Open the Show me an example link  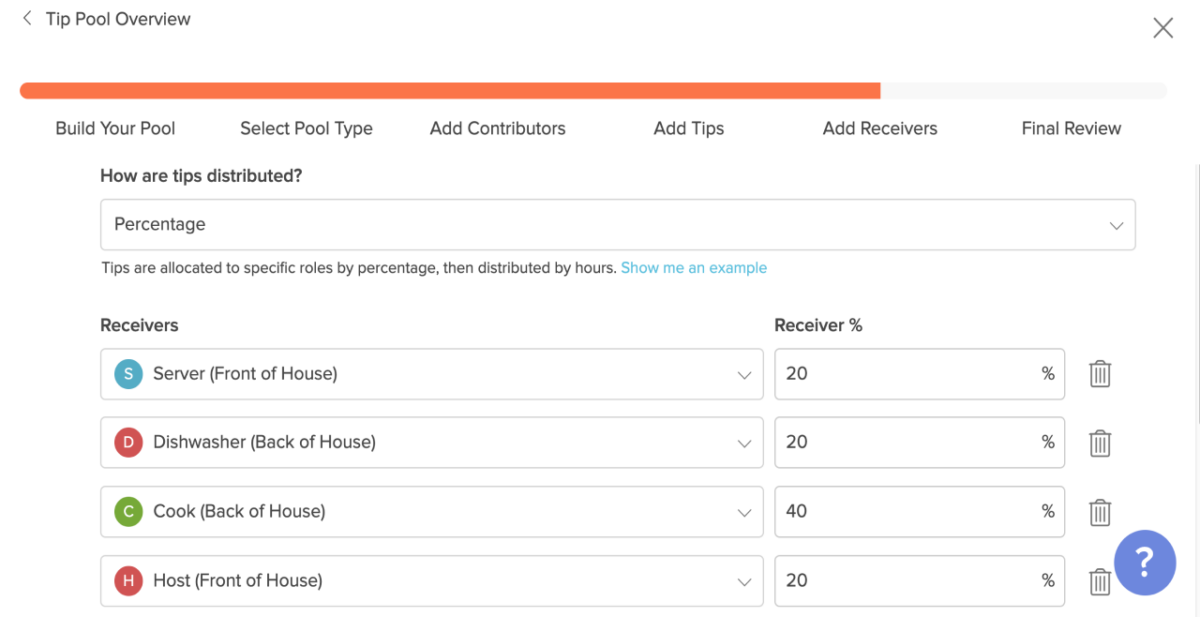pos(694,267)
